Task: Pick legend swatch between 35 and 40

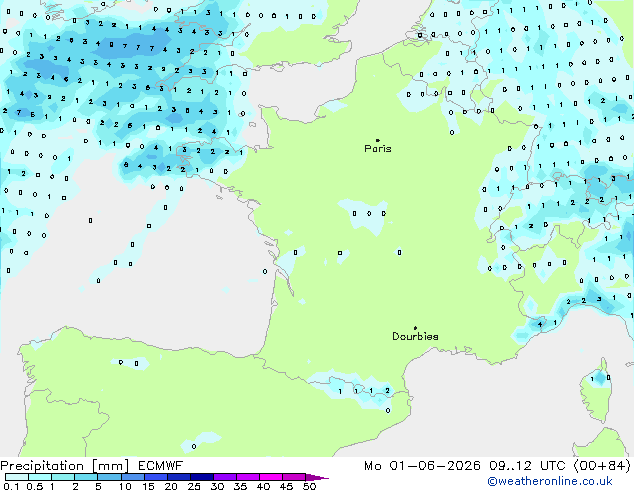Action: [x=247, y=477]
